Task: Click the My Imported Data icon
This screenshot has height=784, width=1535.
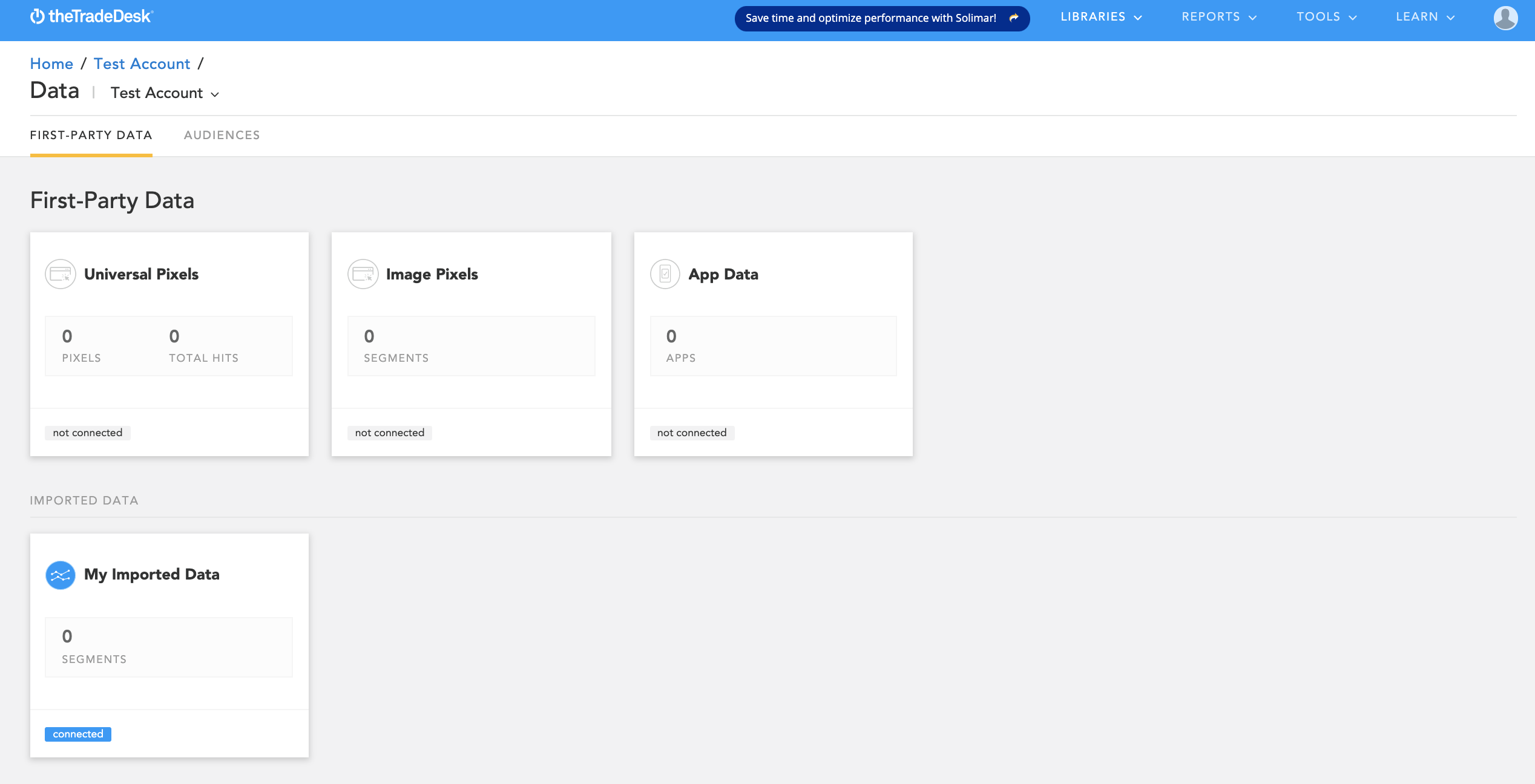Action: (x=61, y=575)
